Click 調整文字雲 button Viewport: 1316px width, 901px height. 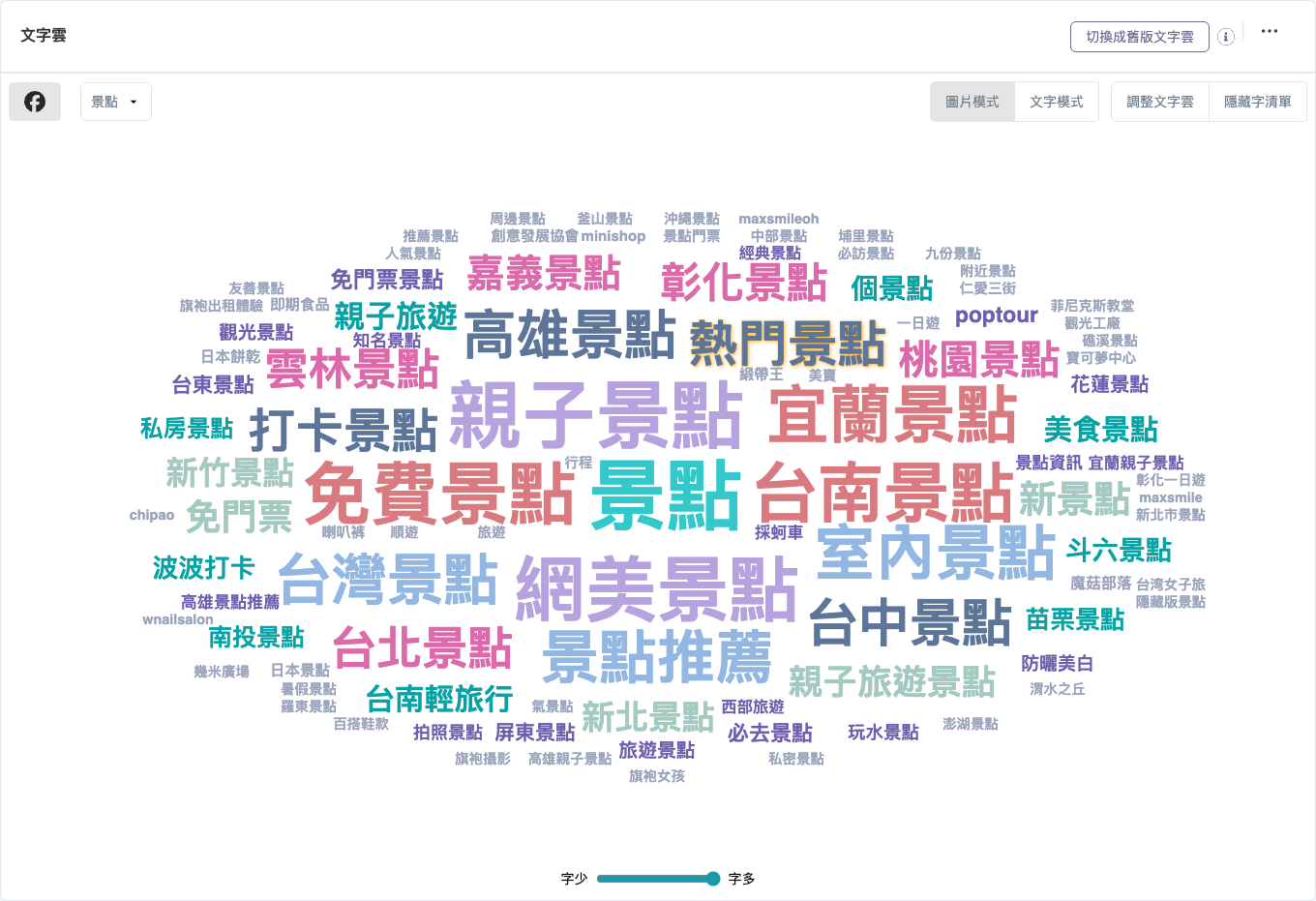coord(1160,102)
